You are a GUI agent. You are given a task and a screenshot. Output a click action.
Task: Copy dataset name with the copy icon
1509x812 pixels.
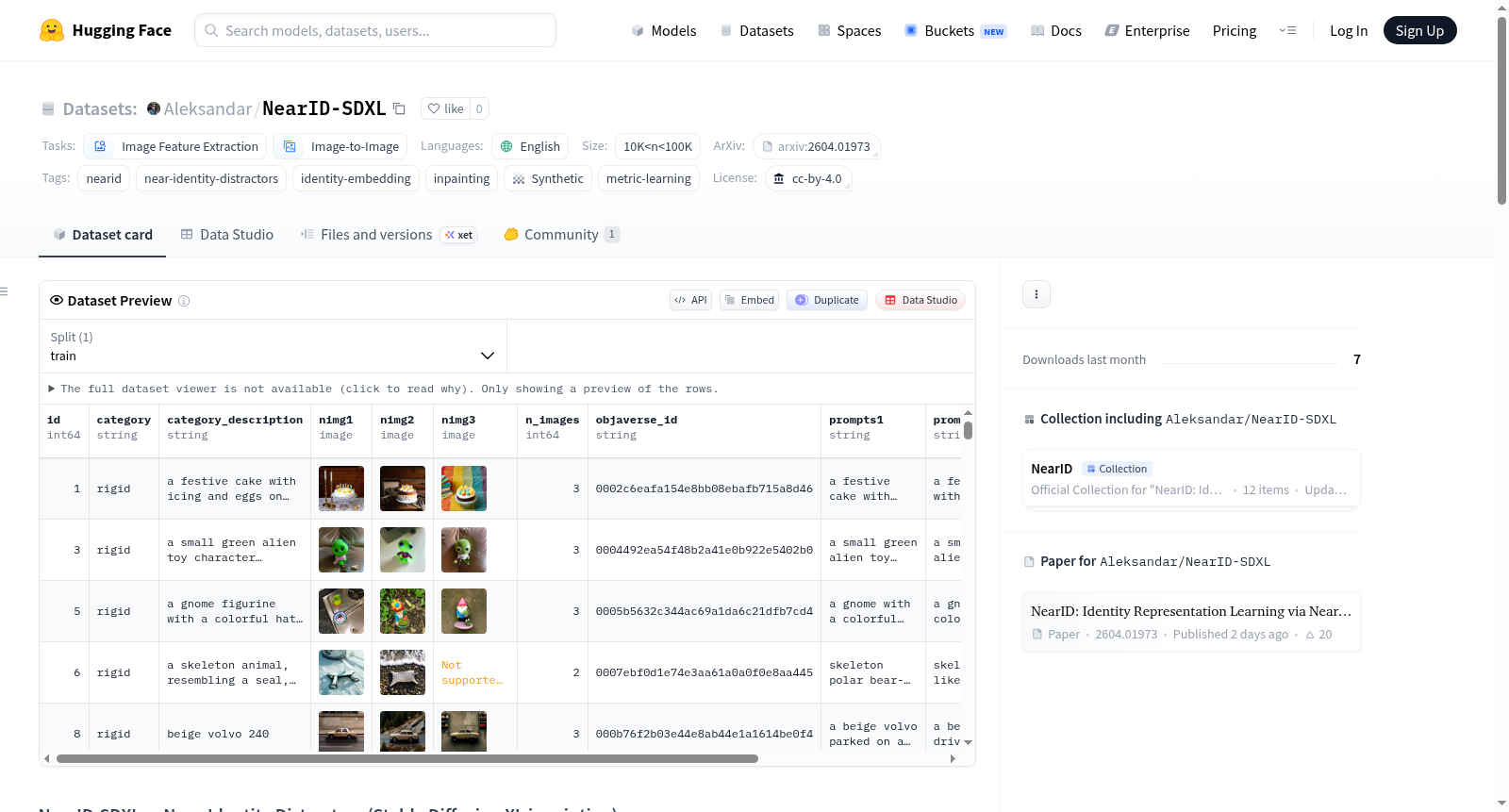point(399,108)
